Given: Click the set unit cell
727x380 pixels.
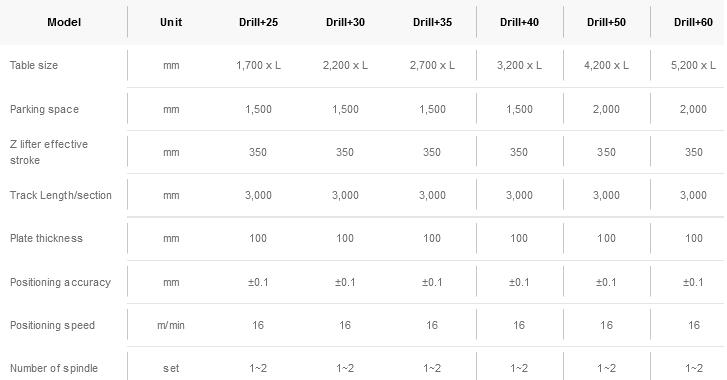Looking at the screenshot, I should 171,368.
